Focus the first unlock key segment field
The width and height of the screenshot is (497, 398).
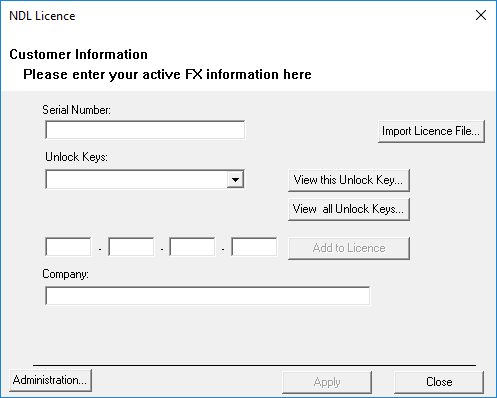pos(68,247)
